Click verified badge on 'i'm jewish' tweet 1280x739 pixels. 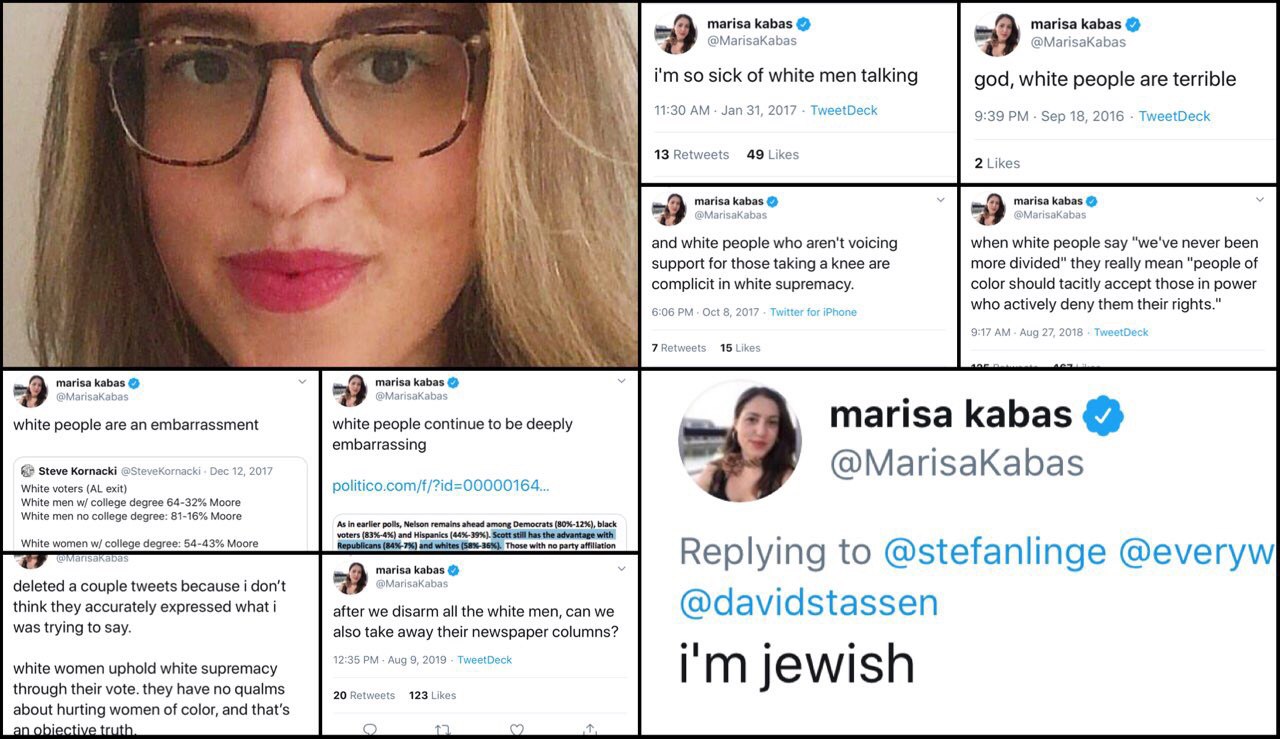[1103, 415]
